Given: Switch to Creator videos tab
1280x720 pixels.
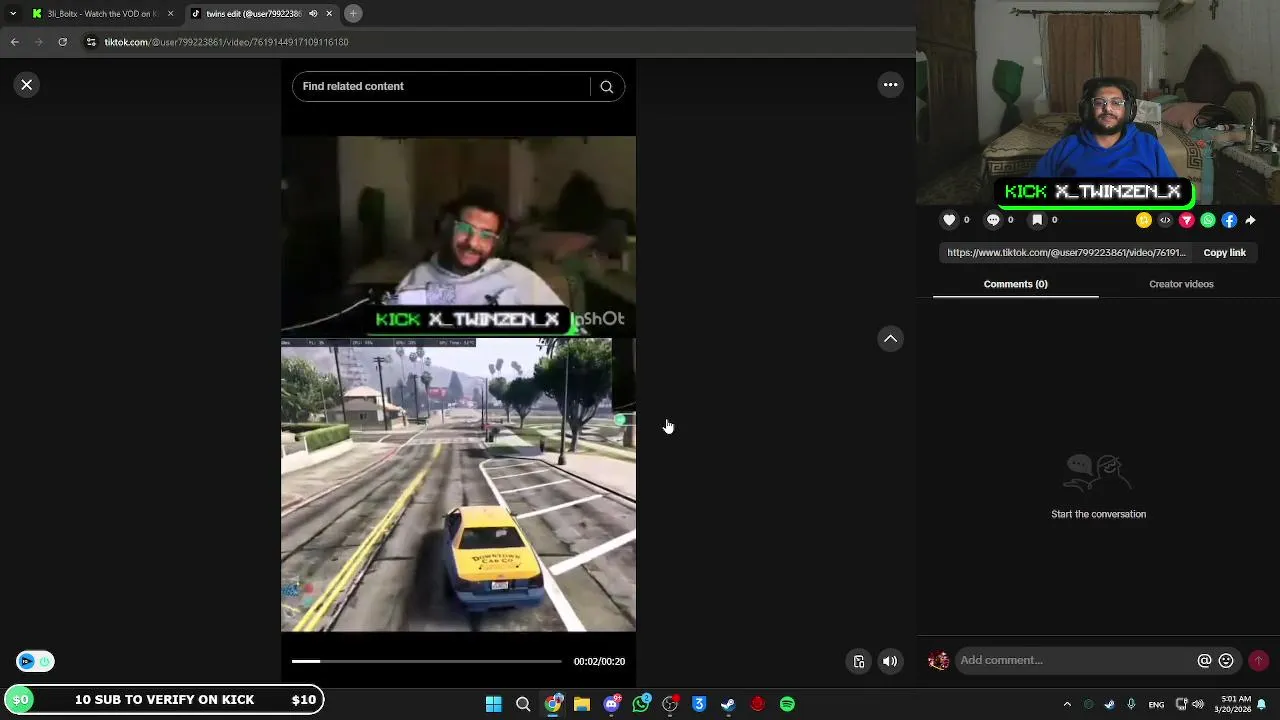Looking at the screenshot, I should click(1181, 284).
